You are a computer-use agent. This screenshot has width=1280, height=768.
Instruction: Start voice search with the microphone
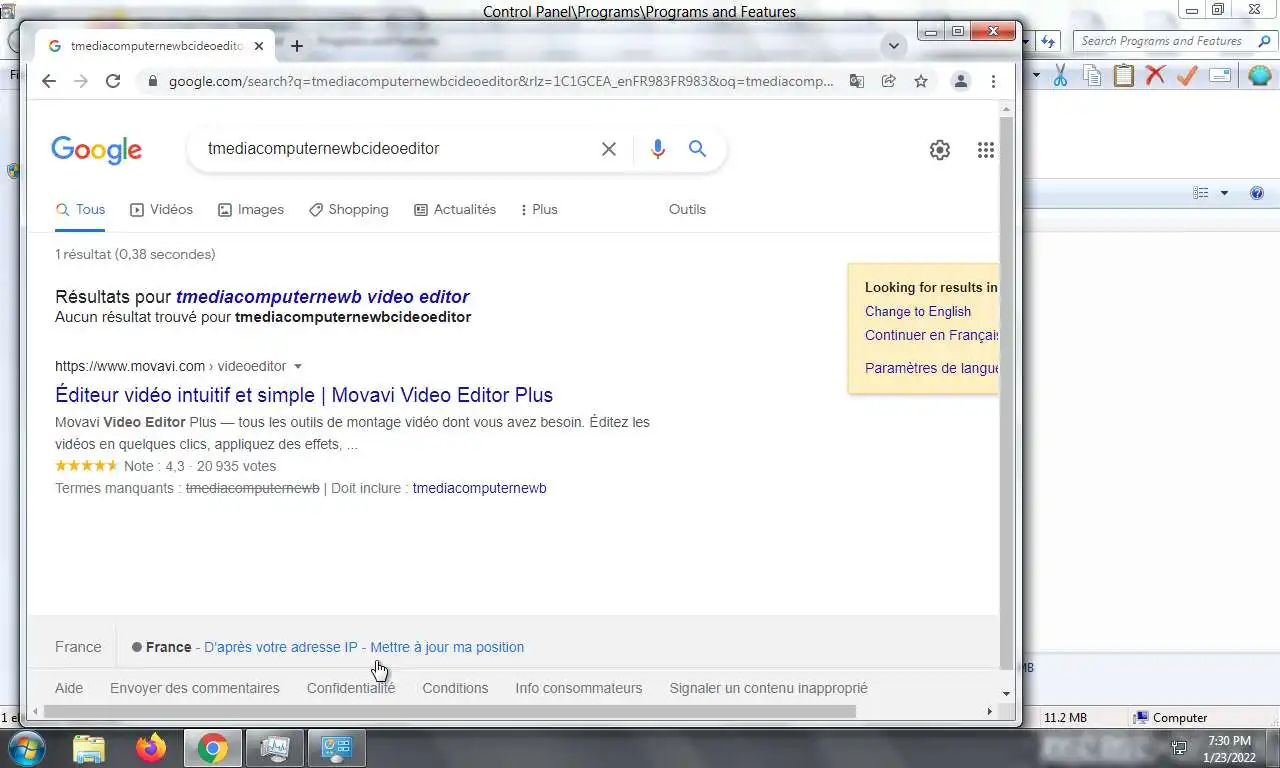[657, 149]
